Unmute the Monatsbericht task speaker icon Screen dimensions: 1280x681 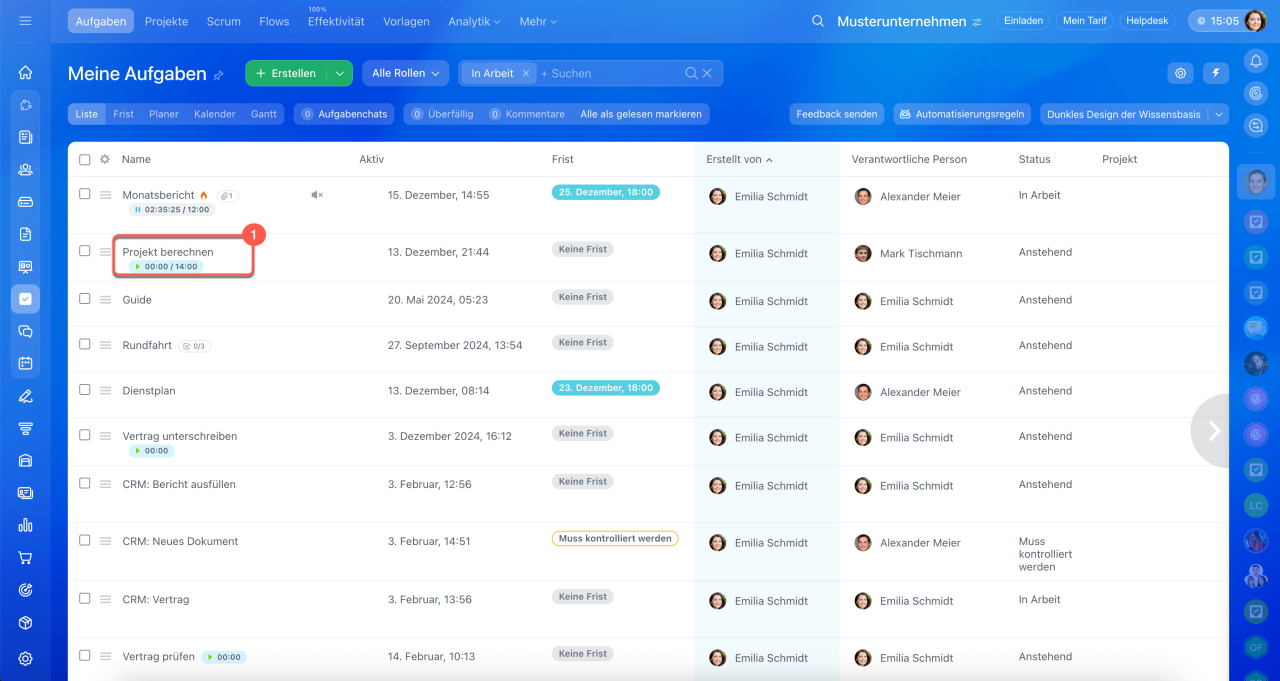tap(317, 195)
